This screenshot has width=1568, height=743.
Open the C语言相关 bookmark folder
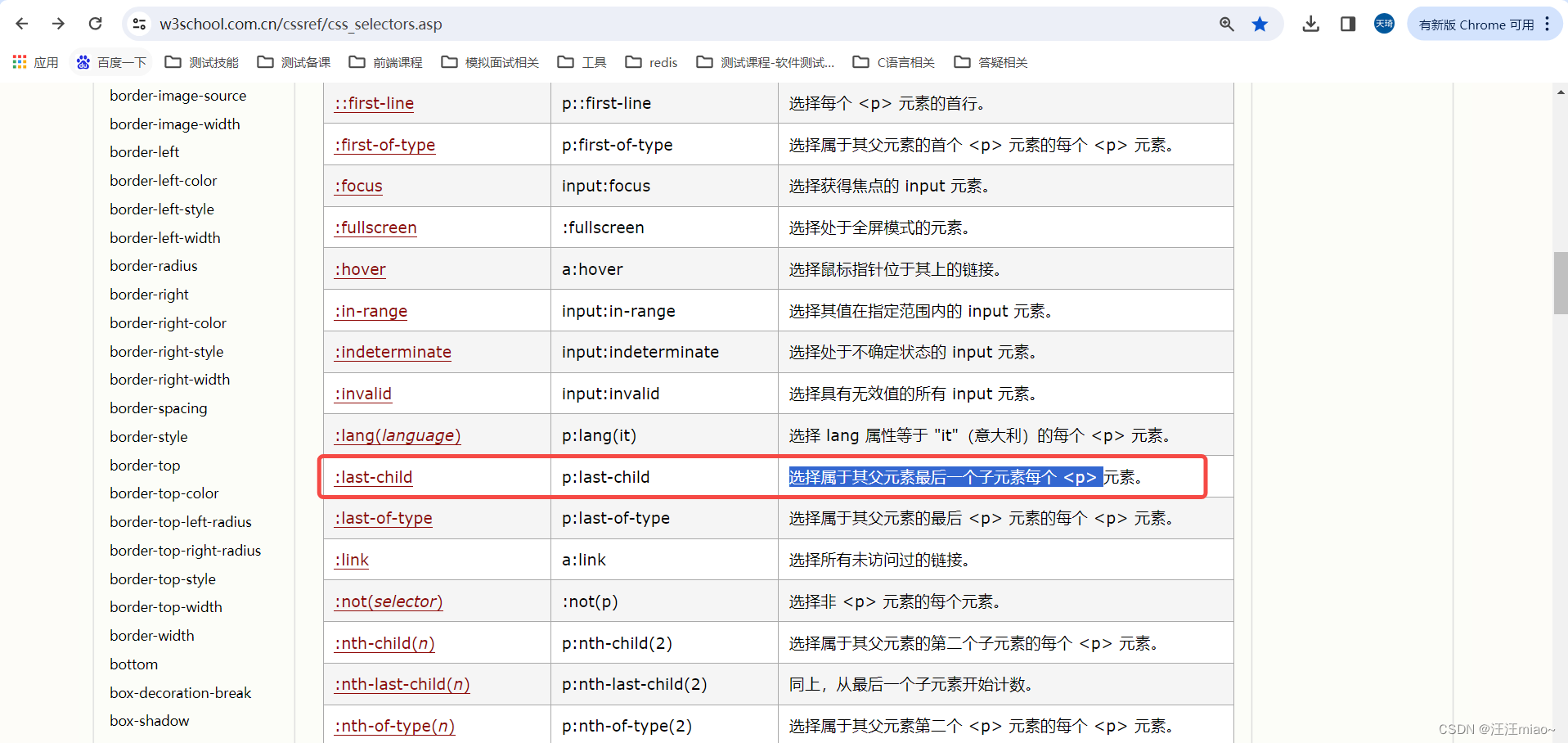[x=893, y=62]
